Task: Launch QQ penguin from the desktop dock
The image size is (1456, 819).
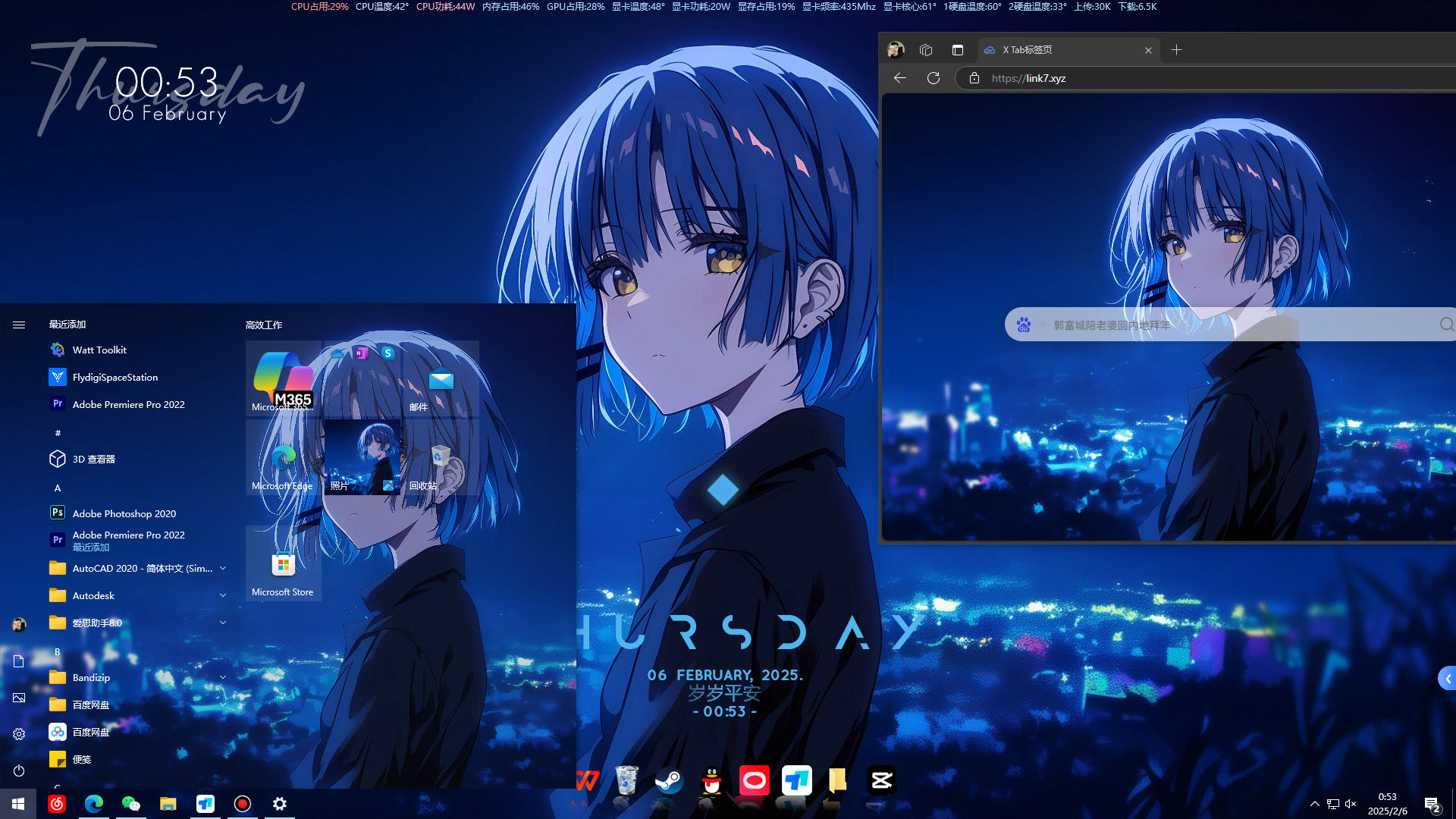Action: point(711,780)
